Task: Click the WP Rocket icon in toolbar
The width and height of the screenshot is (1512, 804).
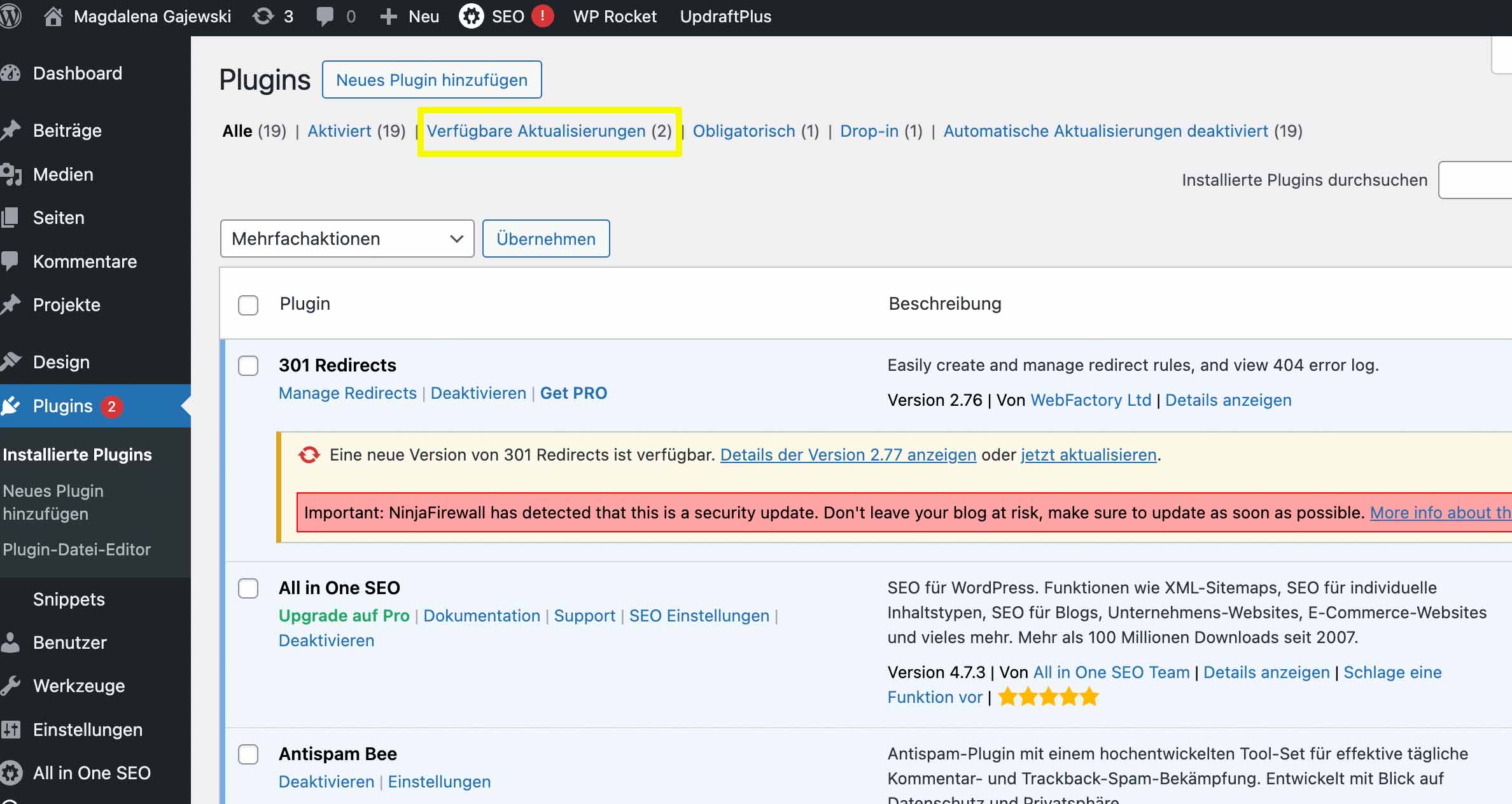Action: click(614, 17)
